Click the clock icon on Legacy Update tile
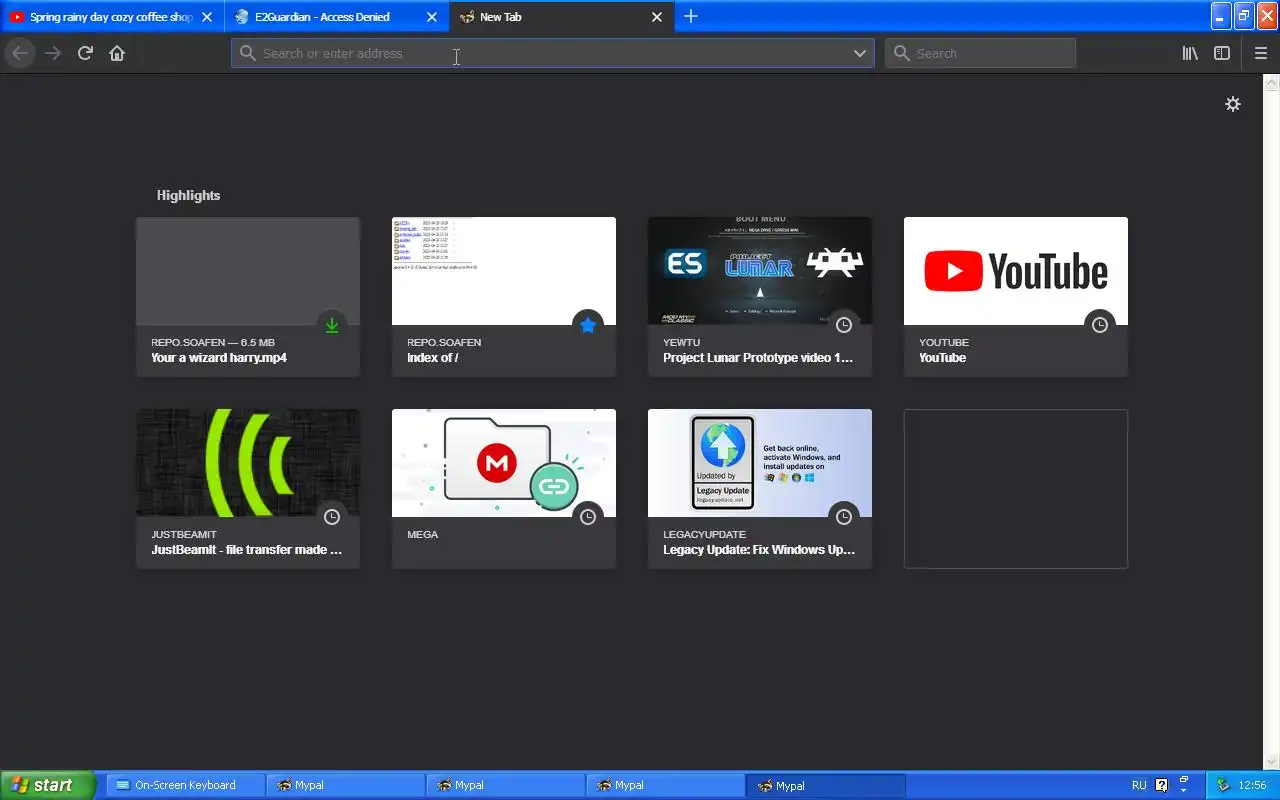This screenshot has height=800, width=1280. [844, 517]
